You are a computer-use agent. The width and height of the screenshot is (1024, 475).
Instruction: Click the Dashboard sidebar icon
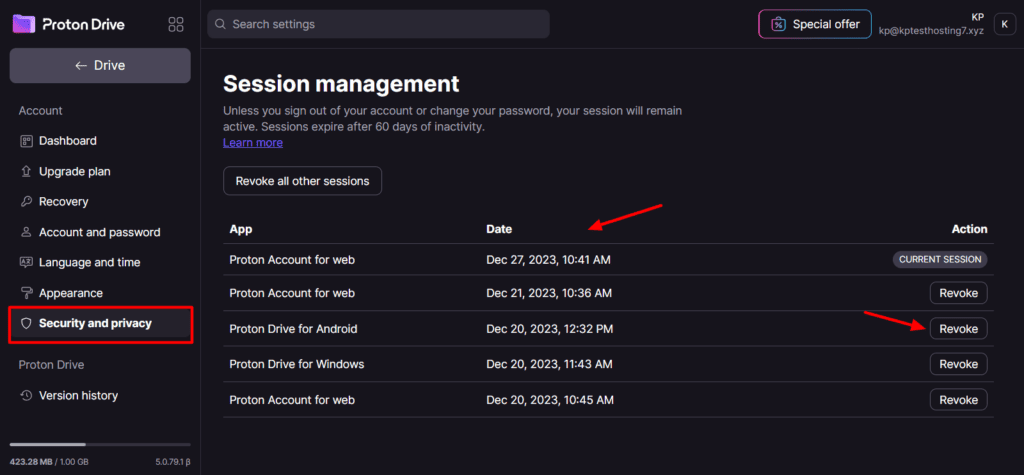click(27, 141)
